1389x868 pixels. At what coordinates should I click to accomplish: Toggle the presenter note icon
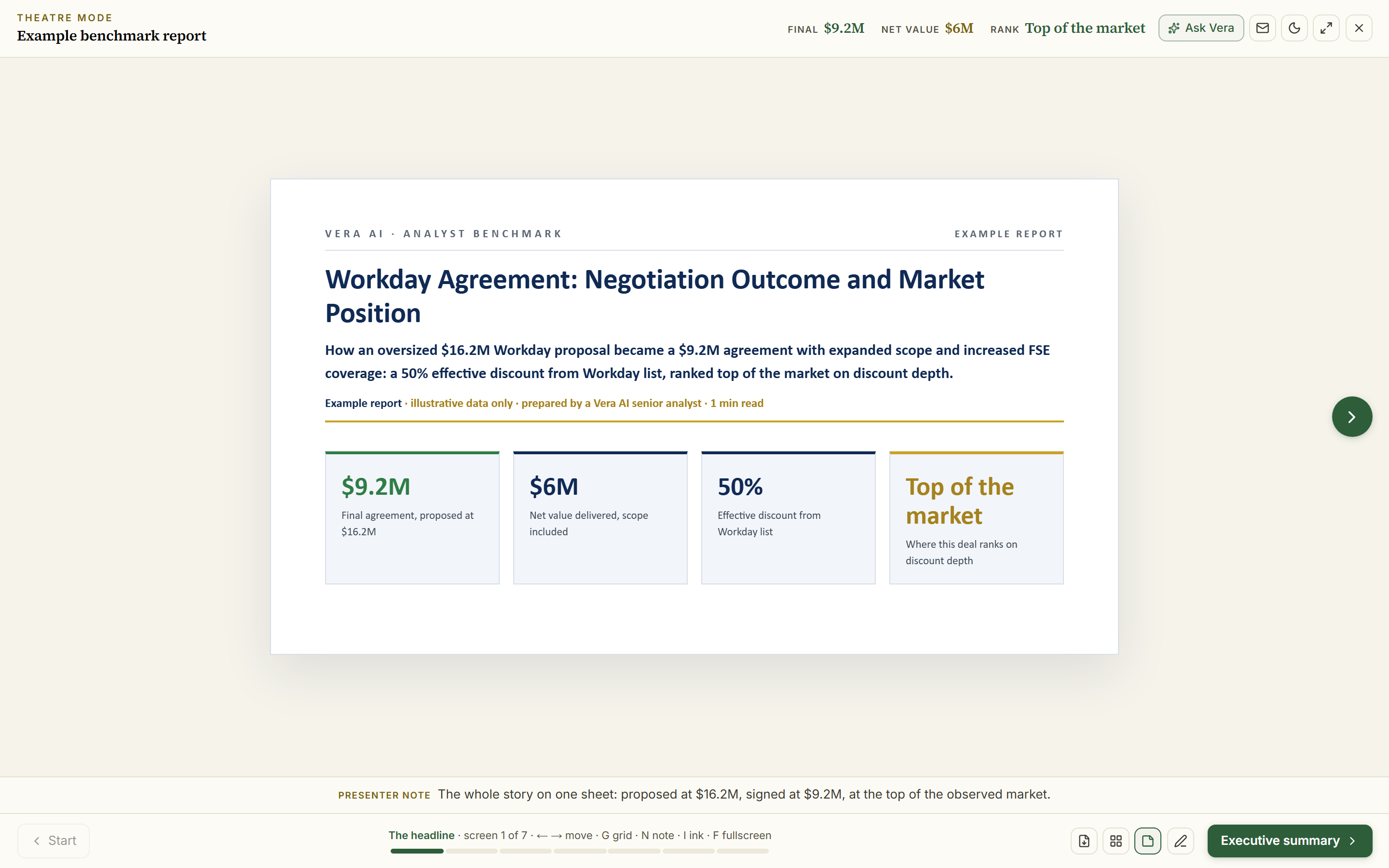[1147, 841]
